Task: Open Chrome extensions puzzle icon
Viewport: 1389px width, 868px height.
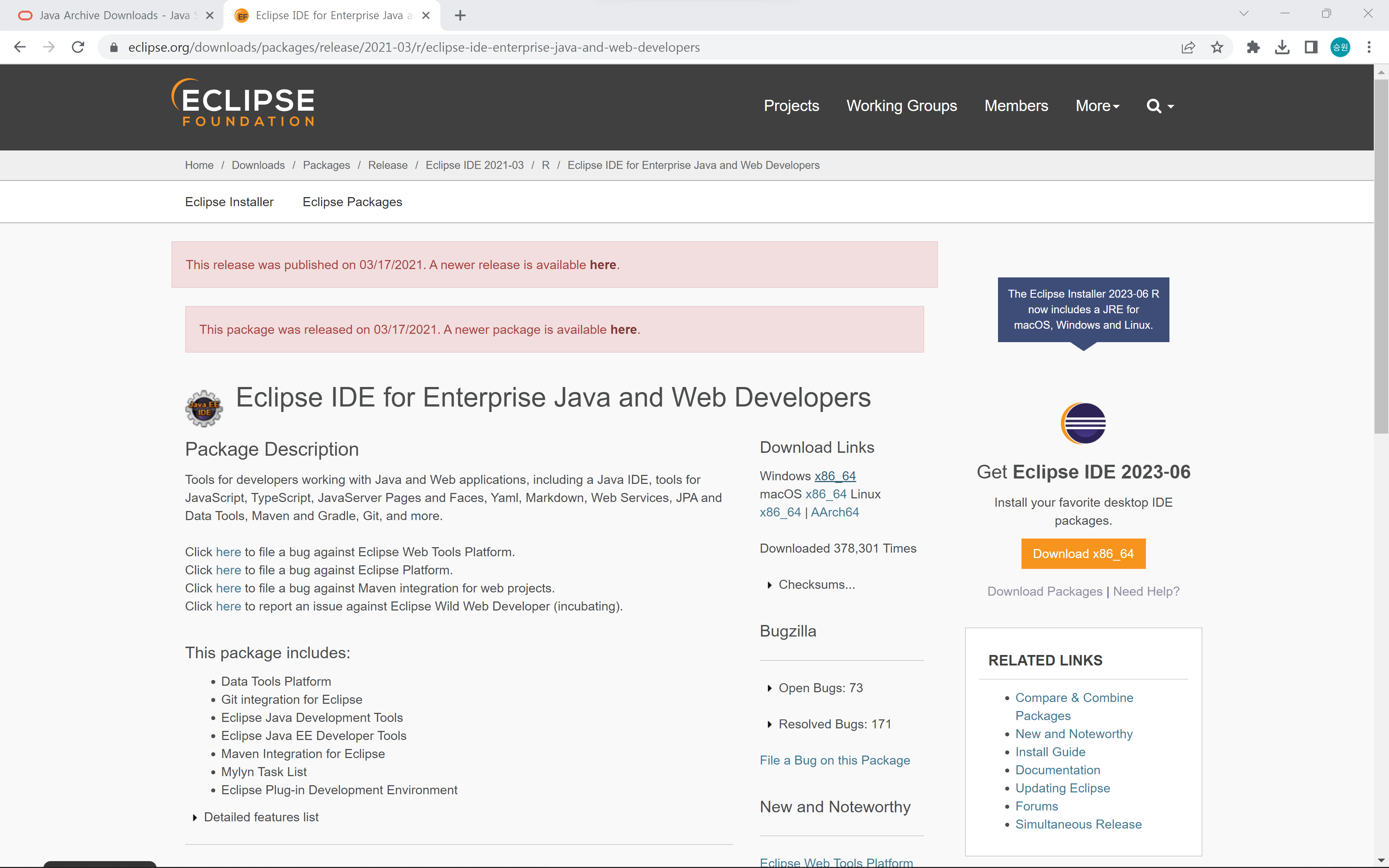Action: pos(1253,47)
